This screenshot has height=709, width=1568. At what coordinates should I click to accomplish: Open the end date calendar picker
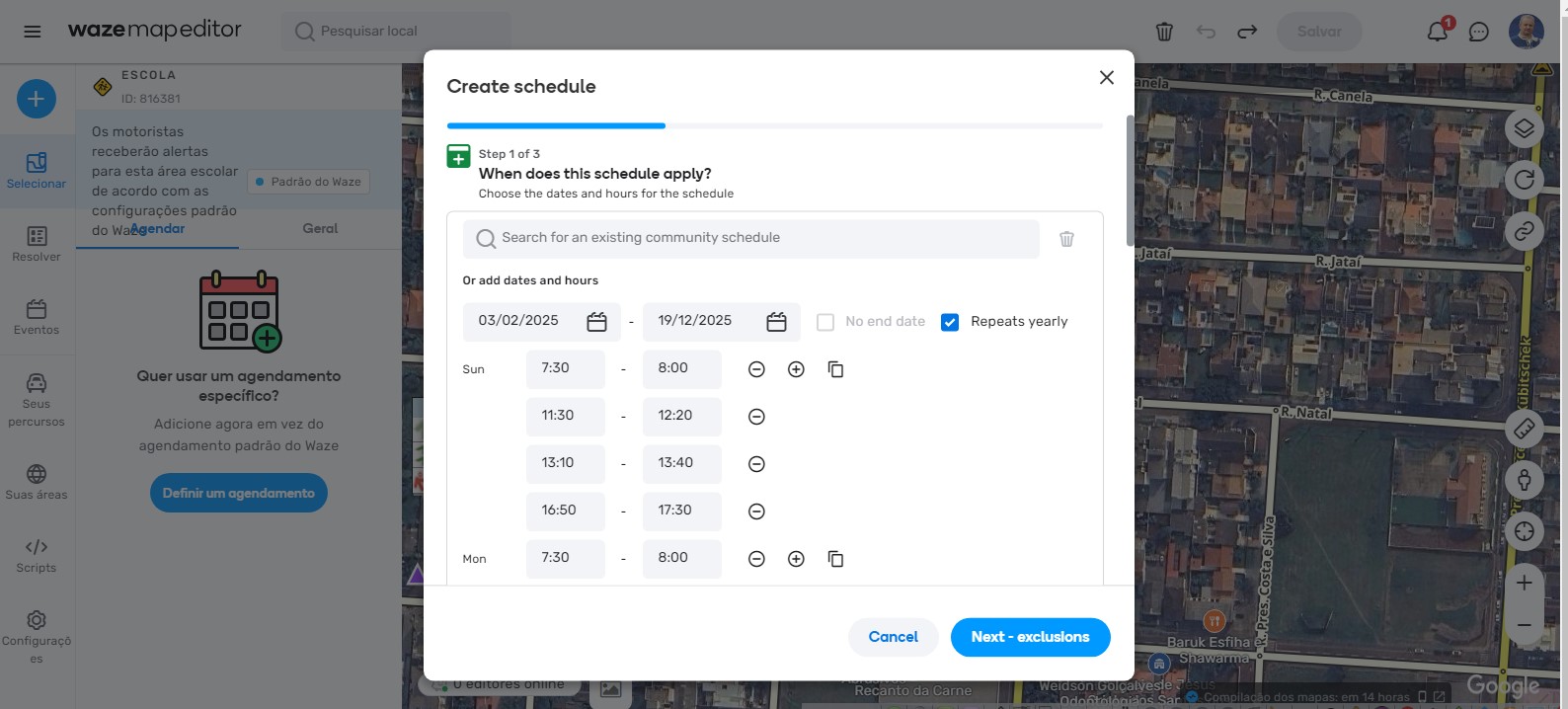click(776, 322)
